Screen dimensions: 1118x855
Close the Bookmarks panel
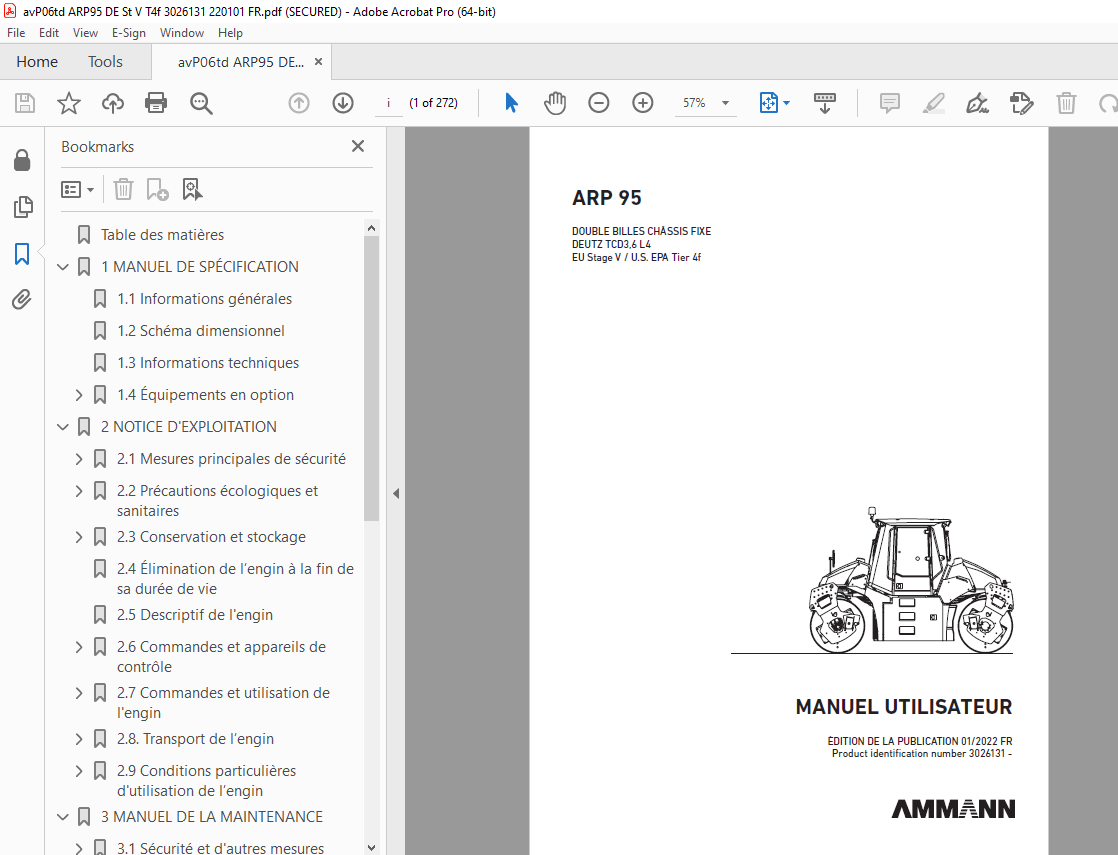pos(358,146)
